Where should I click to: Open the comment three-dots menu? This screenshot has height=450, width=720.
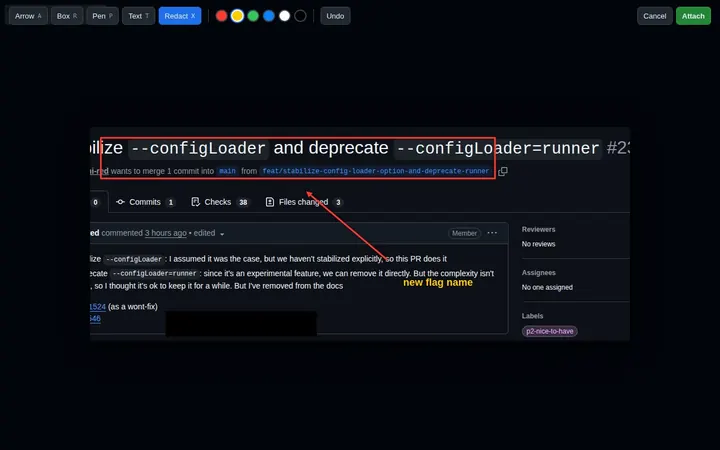pos(492,233)
